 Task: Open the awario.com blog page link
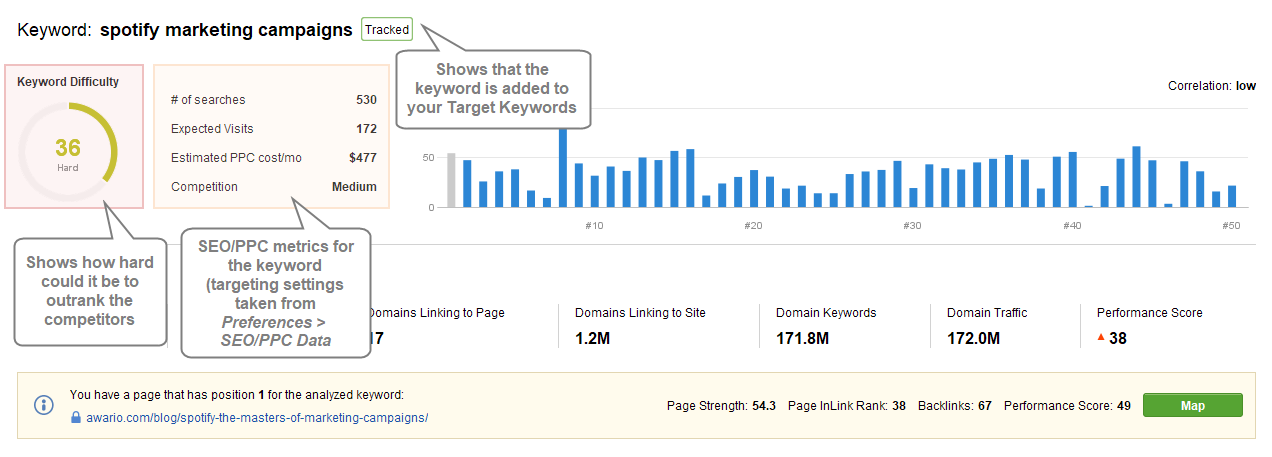coord(257,417)
